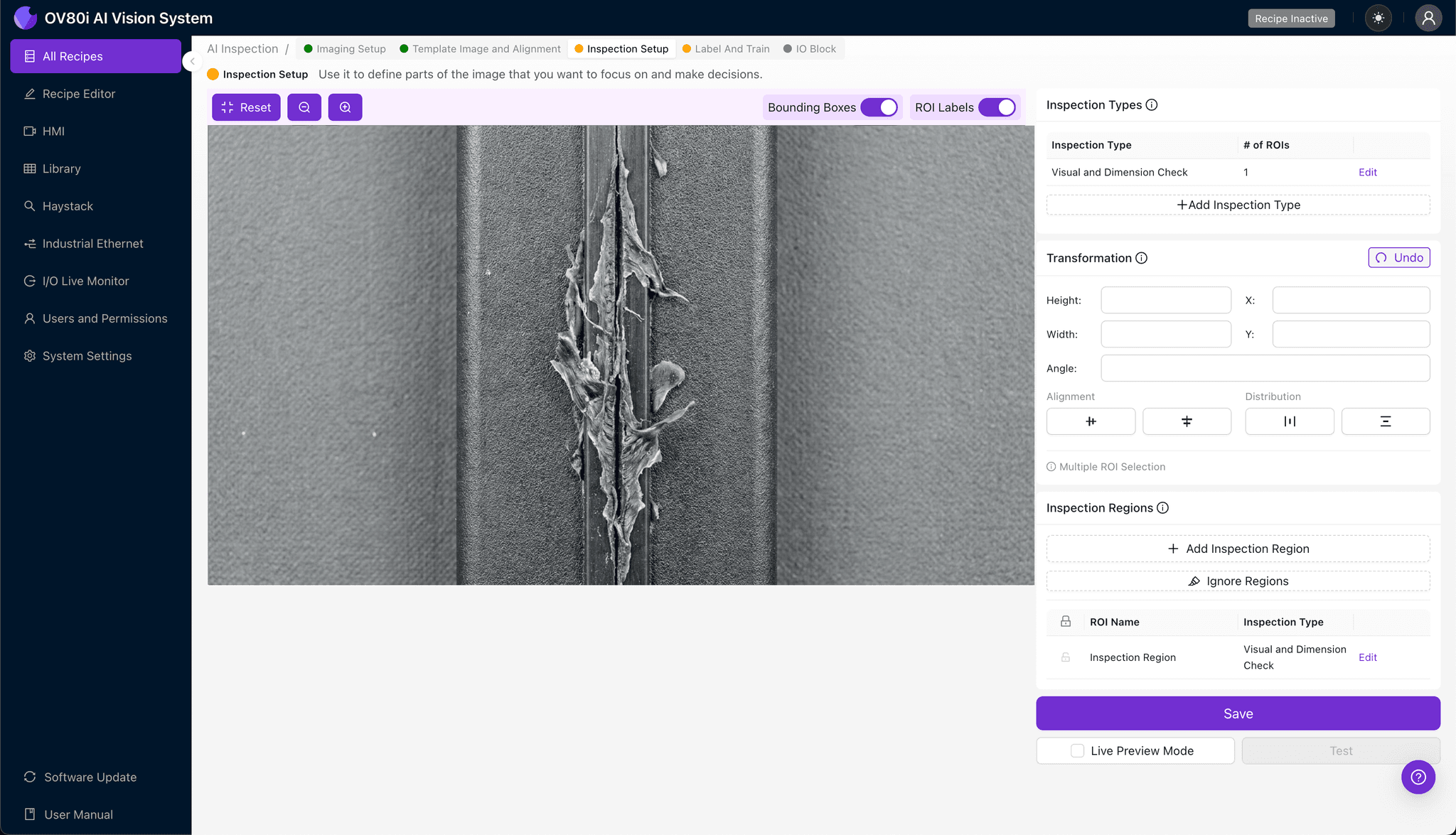Viewport: 1456px width, 835px height.
Task: Toggle the light/dark theme sun icon
Action: click(1379, 18)
